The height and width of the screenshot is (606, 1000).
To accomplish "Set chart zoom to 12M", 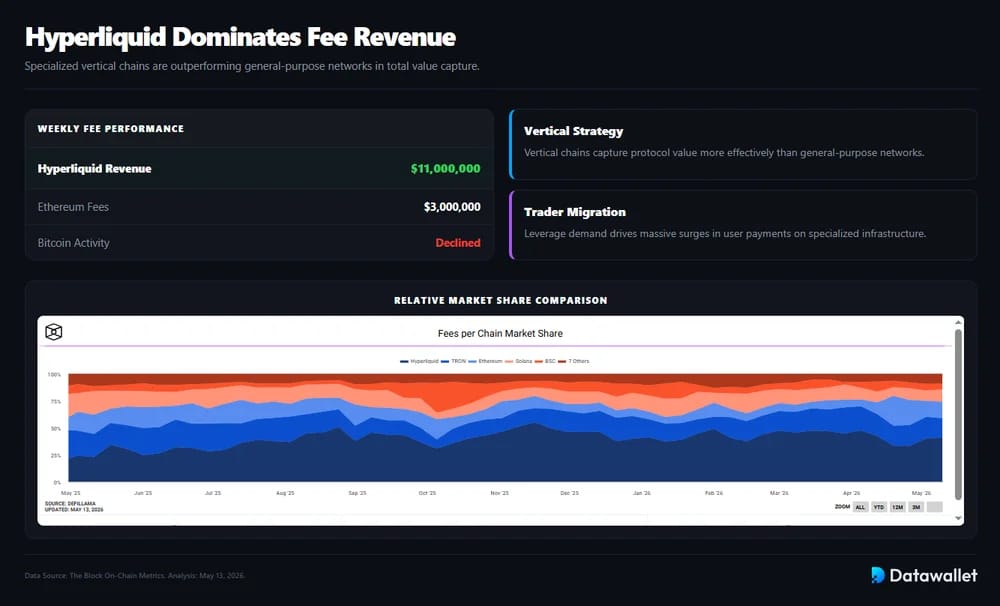I will pyautogui.click(x=897, y=507).
